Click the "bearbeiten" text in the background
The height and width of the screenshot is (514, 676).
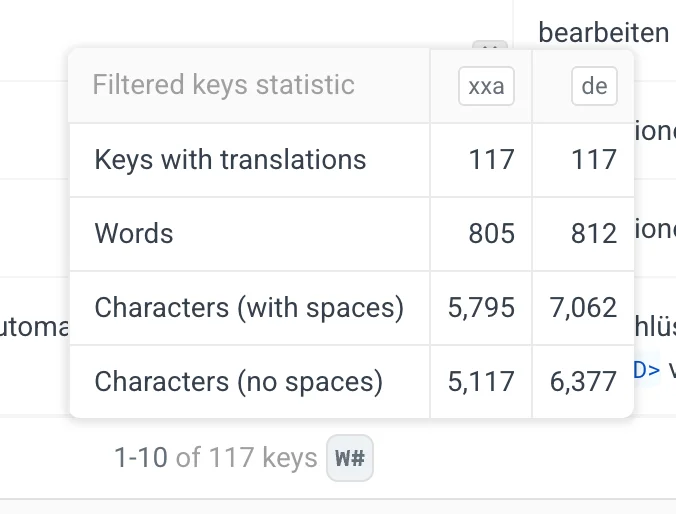click(603, 32)
